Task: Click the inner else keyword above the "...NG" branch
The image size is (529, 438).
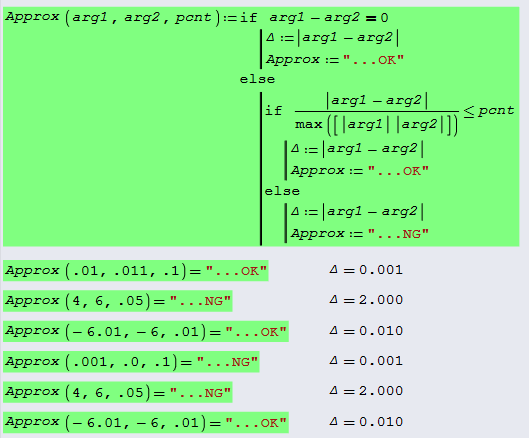Action: (x=282, y=191)
